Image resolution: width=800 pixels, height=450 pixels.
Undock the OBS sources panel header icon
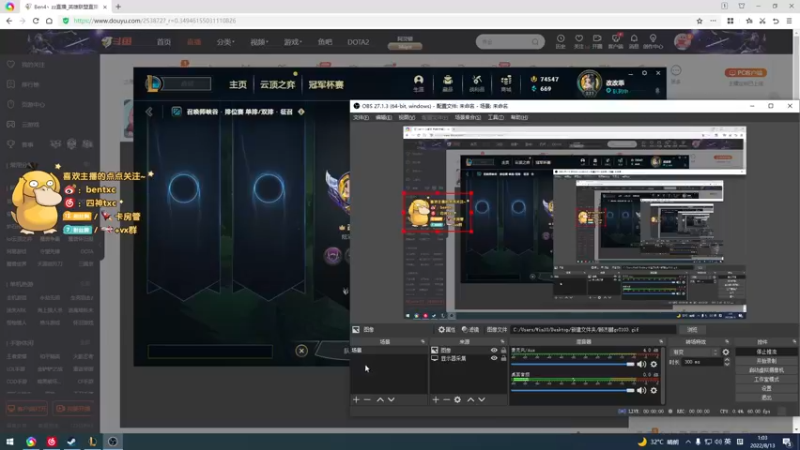pos(503,341)
